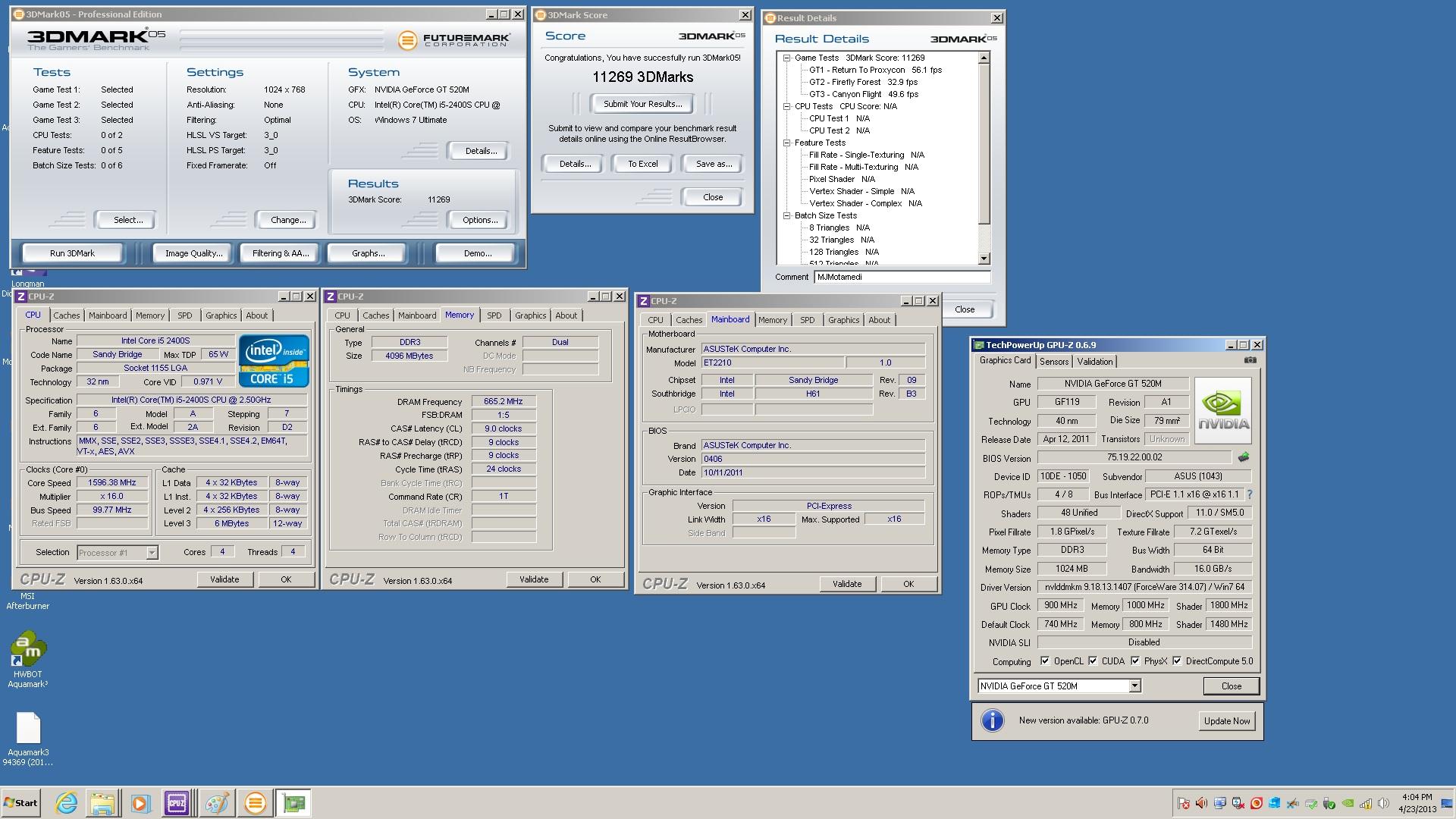The height and width of the screenshot is (819, 1456).
Task: Collapse the Batch Size Tests tree node
Action: (x=787, y=215)
